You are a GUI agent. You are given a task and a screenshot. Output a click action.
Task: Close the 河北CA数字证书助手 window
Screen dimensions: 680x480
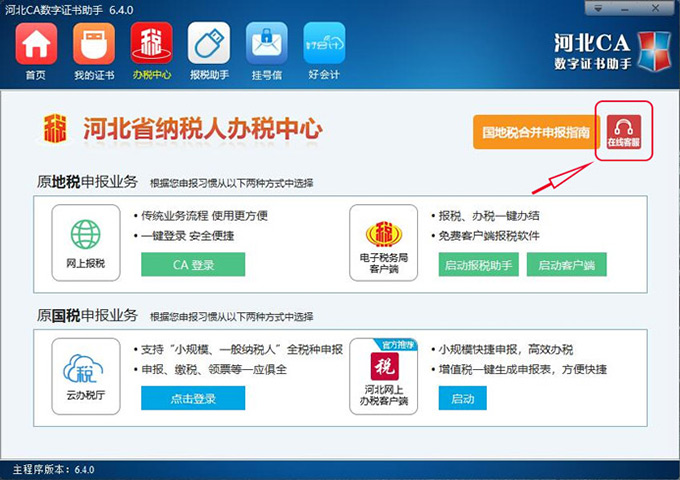tap(656, 8)
